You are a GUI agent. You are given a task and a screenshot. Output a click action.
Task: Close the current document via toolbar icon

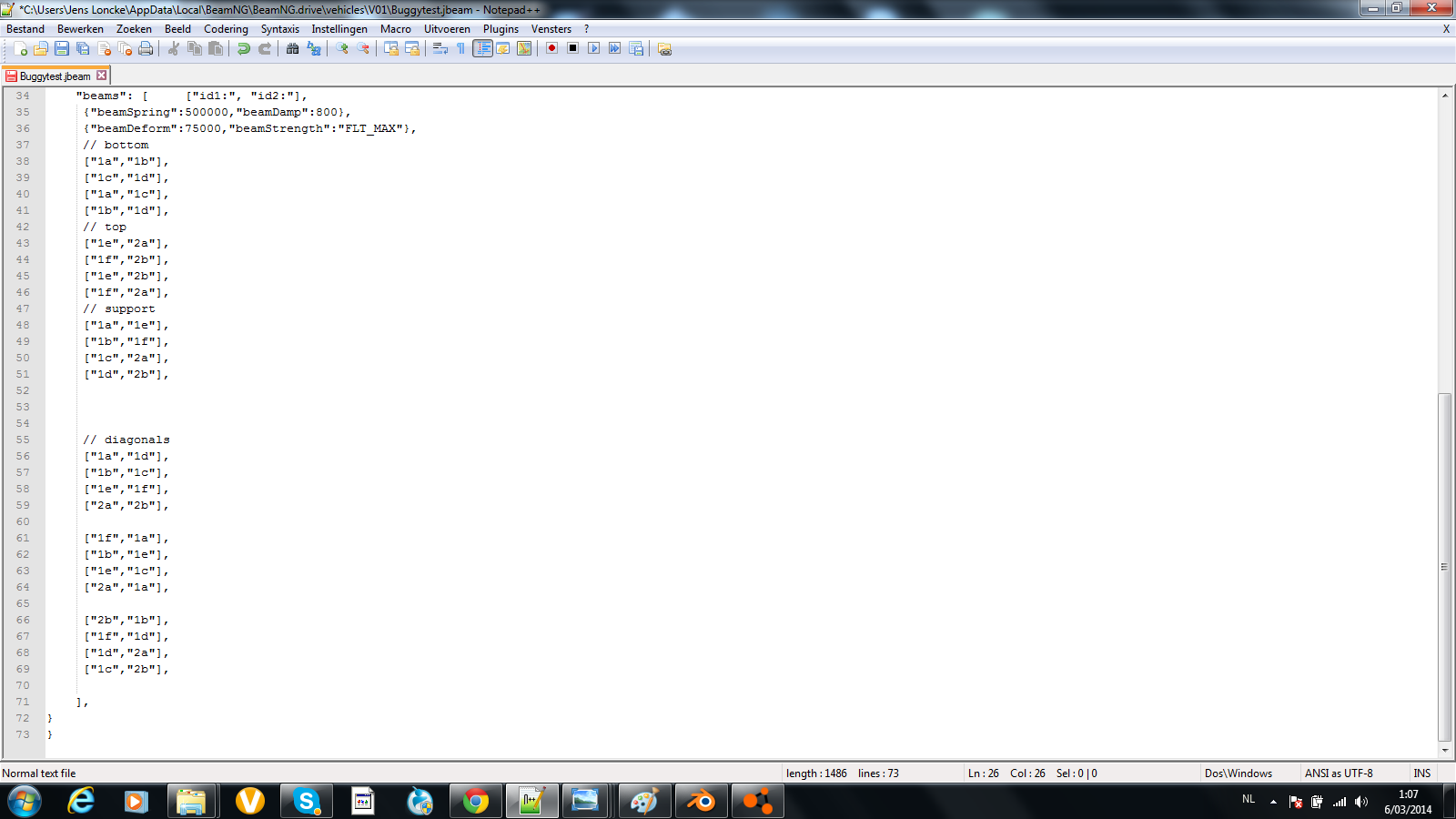coord(104,49)
